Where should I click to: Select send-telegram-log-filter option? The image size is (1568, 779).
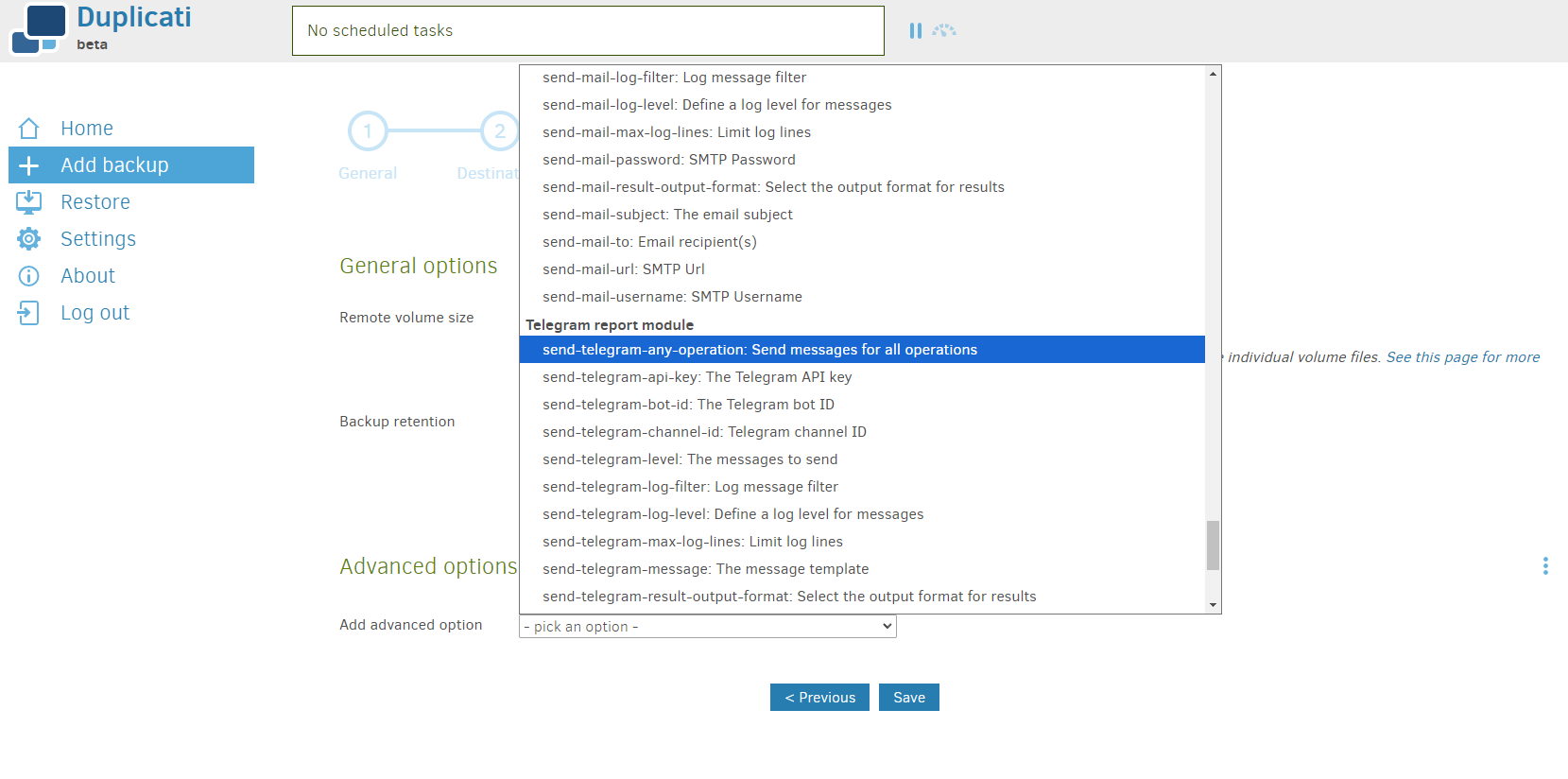point(862,487)
